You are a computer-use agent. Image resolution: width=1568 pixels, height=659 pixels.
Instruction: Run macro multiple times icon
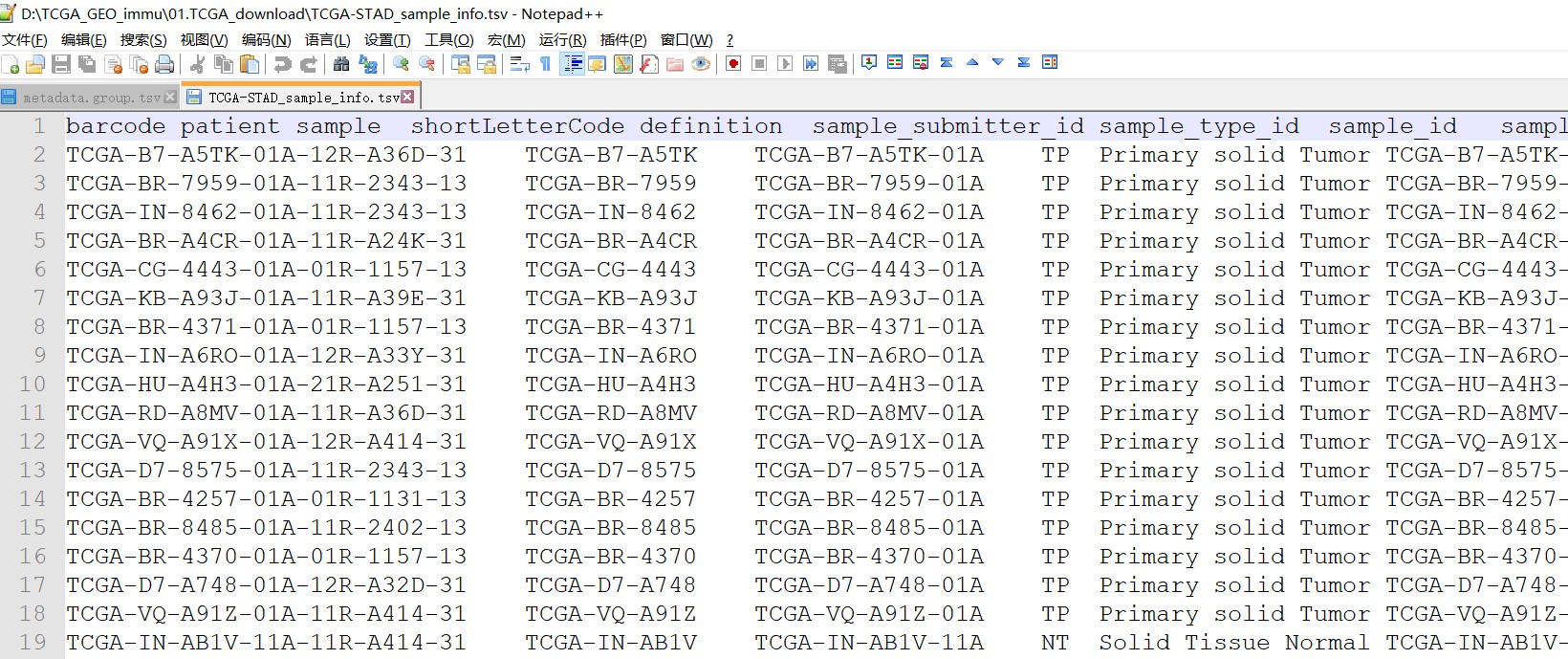811,64
